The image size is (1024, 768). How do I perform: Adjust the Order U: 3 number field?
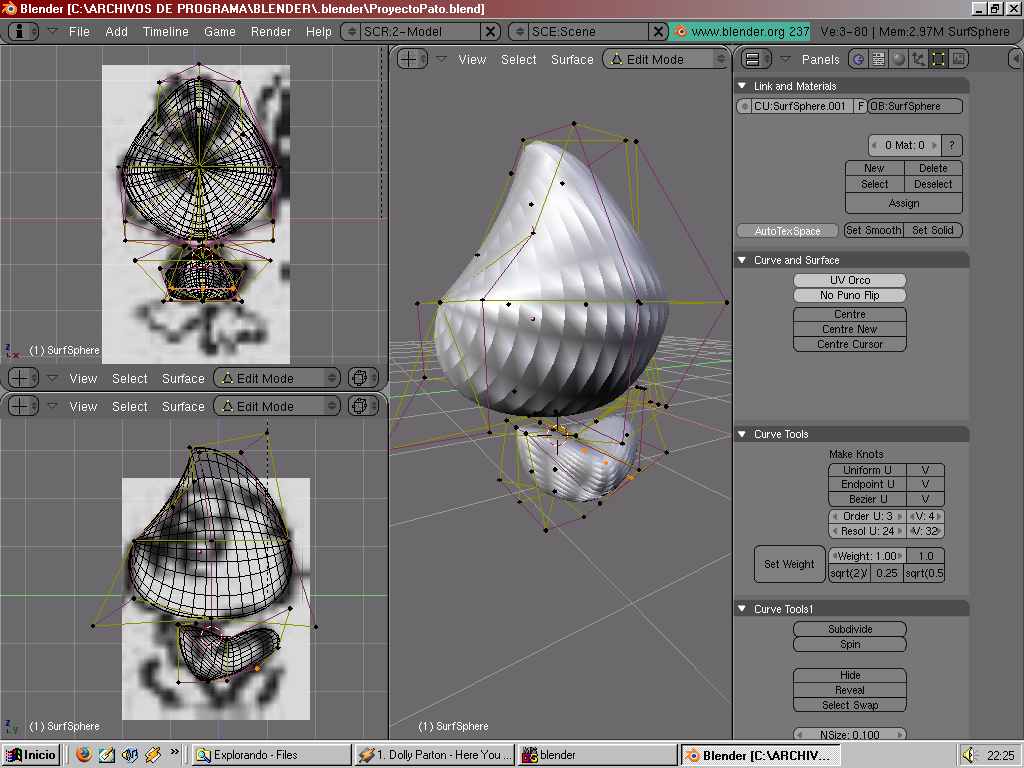(x=867, y=516)
